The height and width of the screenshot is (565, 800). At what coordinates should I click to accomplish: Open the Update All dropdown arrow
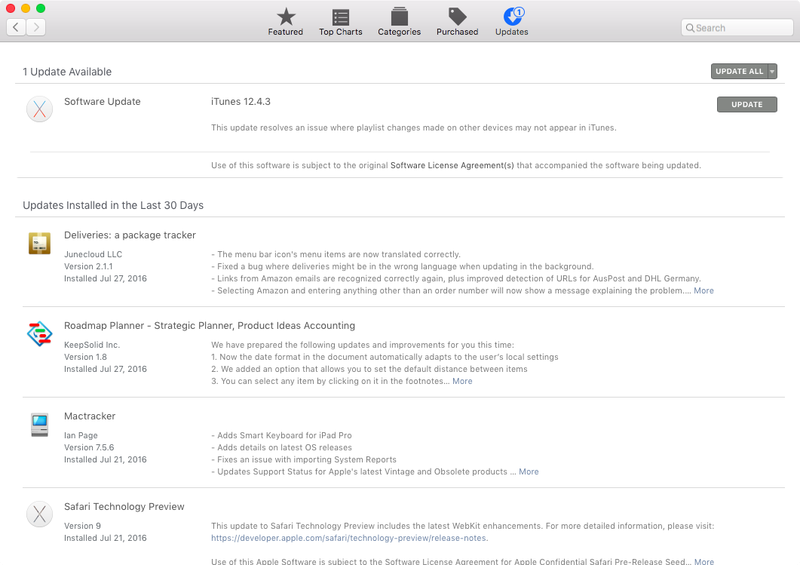pos(772,71)
